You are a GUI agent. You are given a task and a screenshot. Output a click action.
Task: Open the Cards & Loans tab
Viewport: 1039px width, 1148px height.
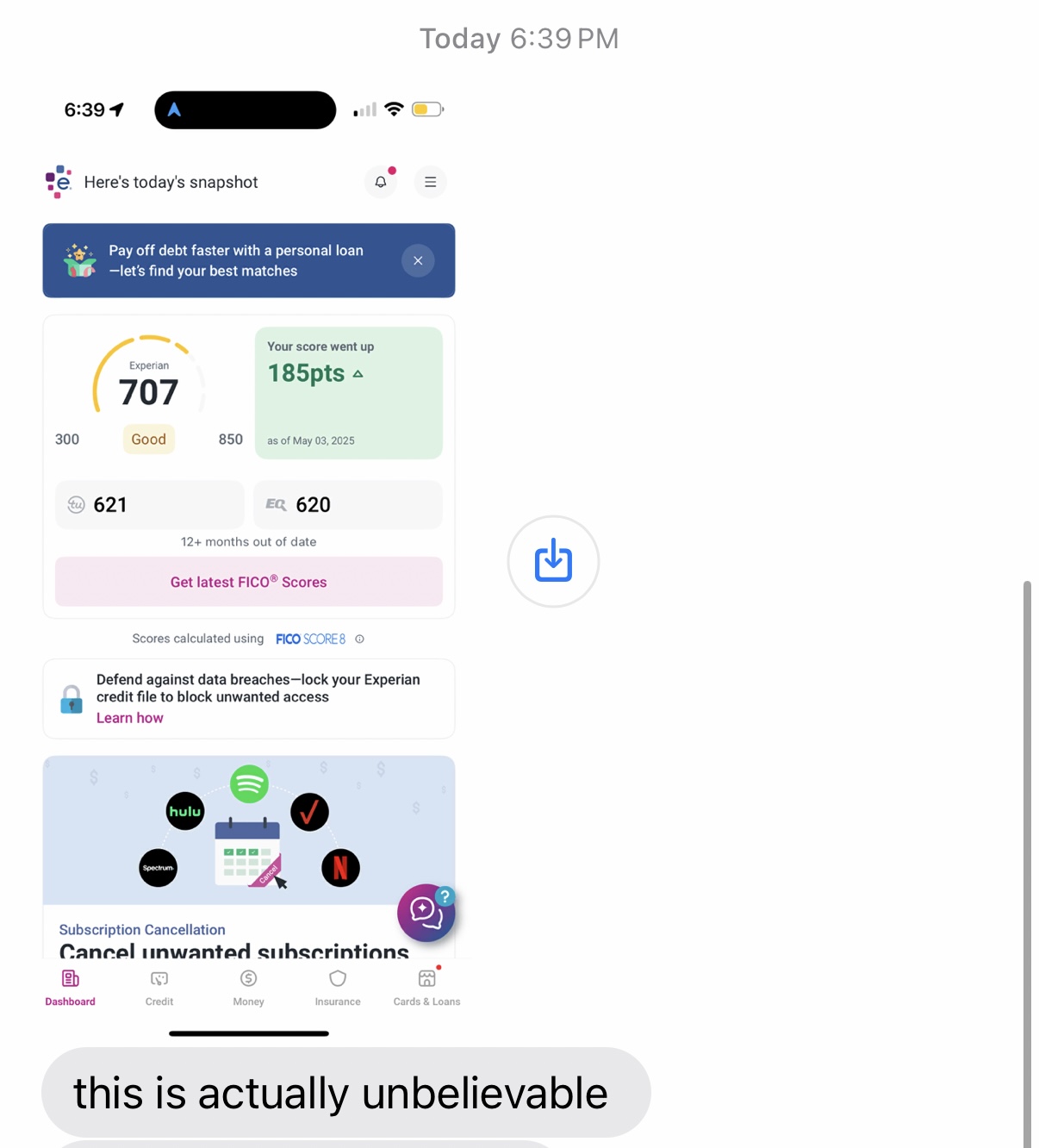pyautogui.click(x=427, y=988)
